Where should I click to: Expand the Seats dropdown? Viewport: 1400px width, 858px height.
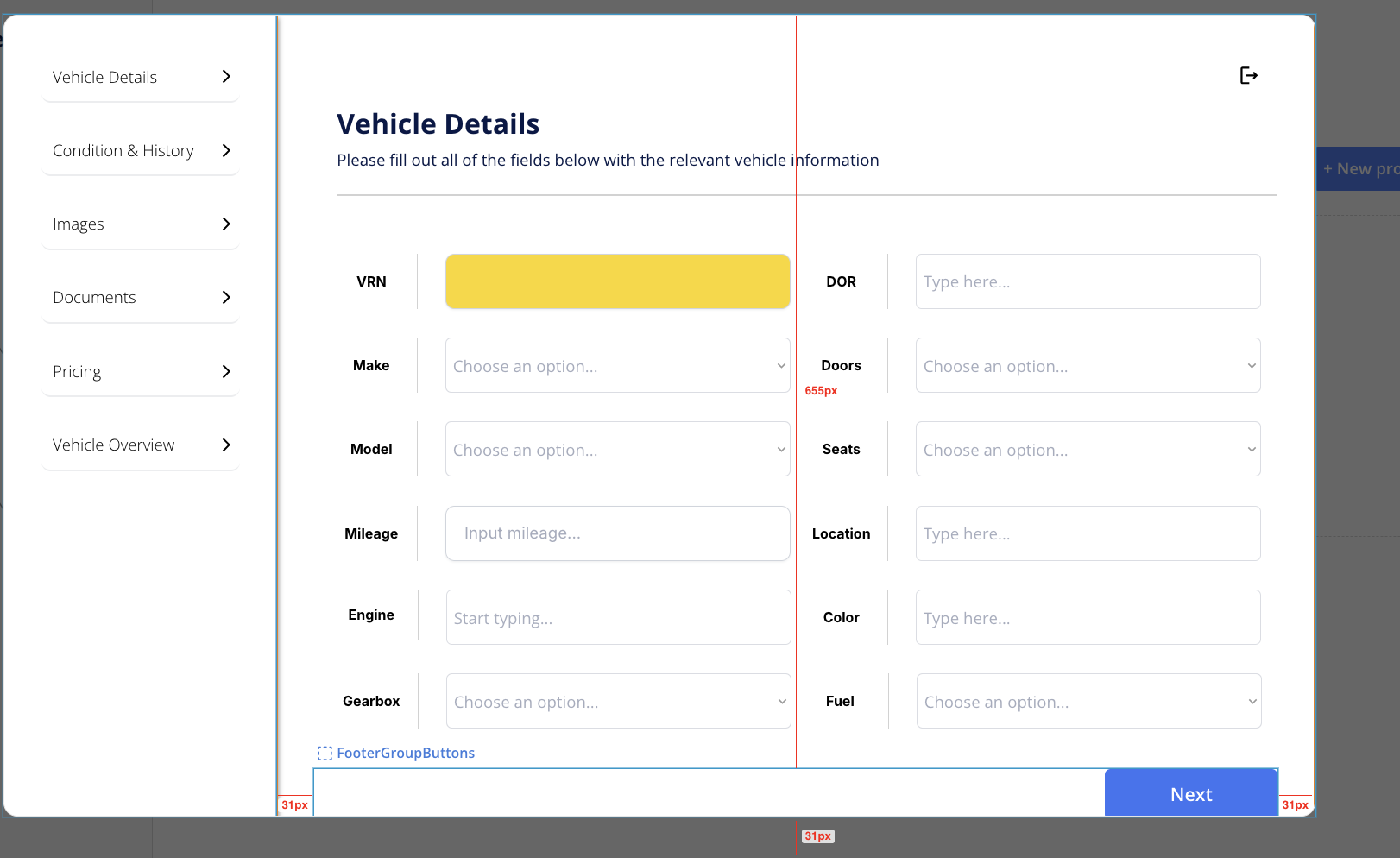(1088, 449)
